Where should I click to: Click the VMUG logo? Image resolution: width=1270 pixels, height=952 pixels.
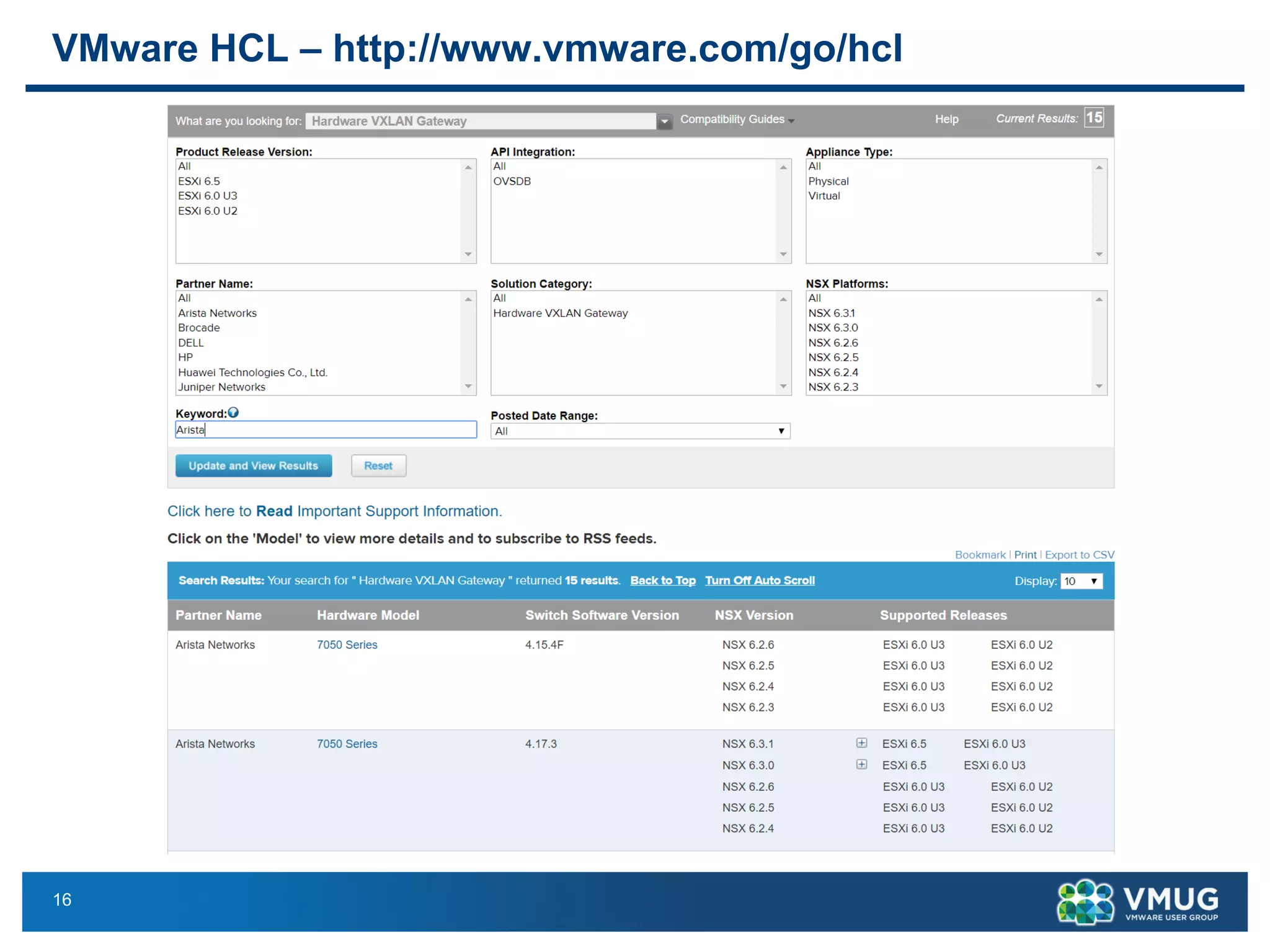click(1139, 902)
